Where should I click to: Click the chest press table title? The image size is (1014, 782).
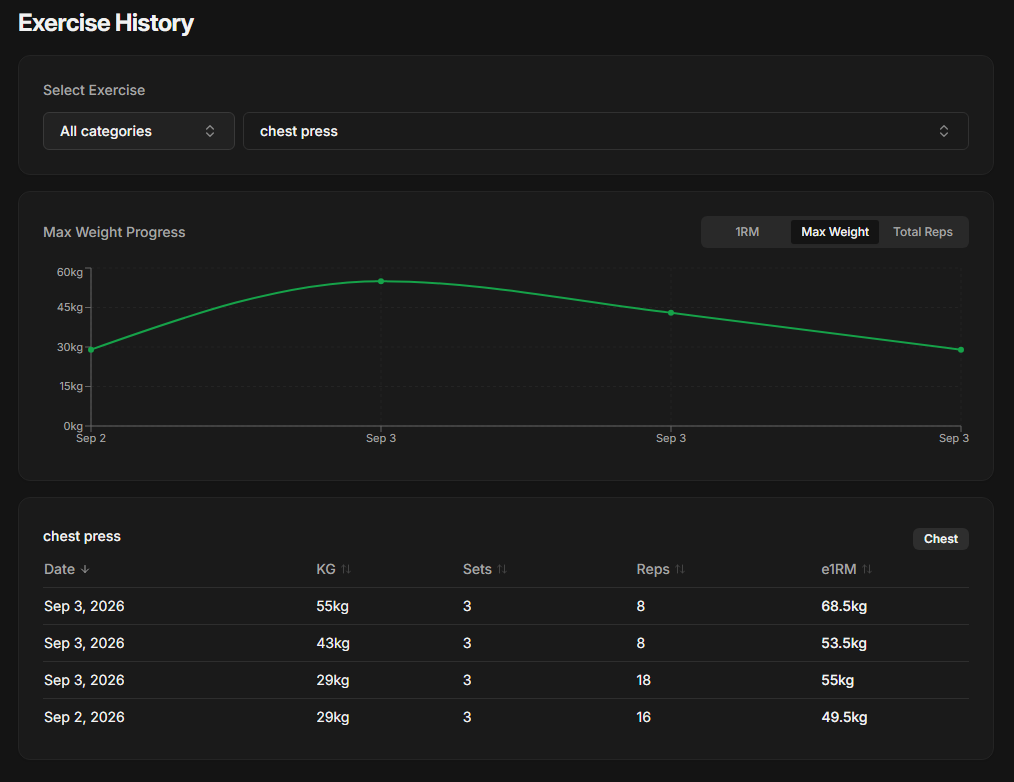[81, 536]
